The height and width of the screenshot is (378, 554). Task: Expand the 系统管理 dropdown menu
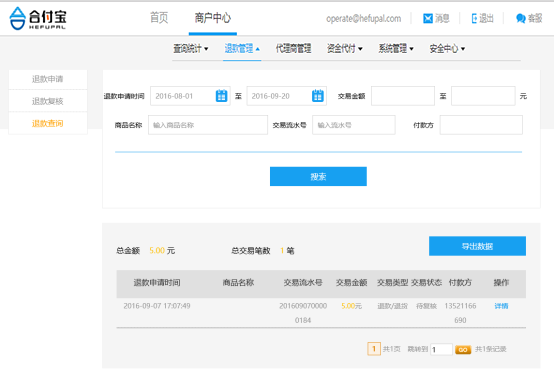396,48
